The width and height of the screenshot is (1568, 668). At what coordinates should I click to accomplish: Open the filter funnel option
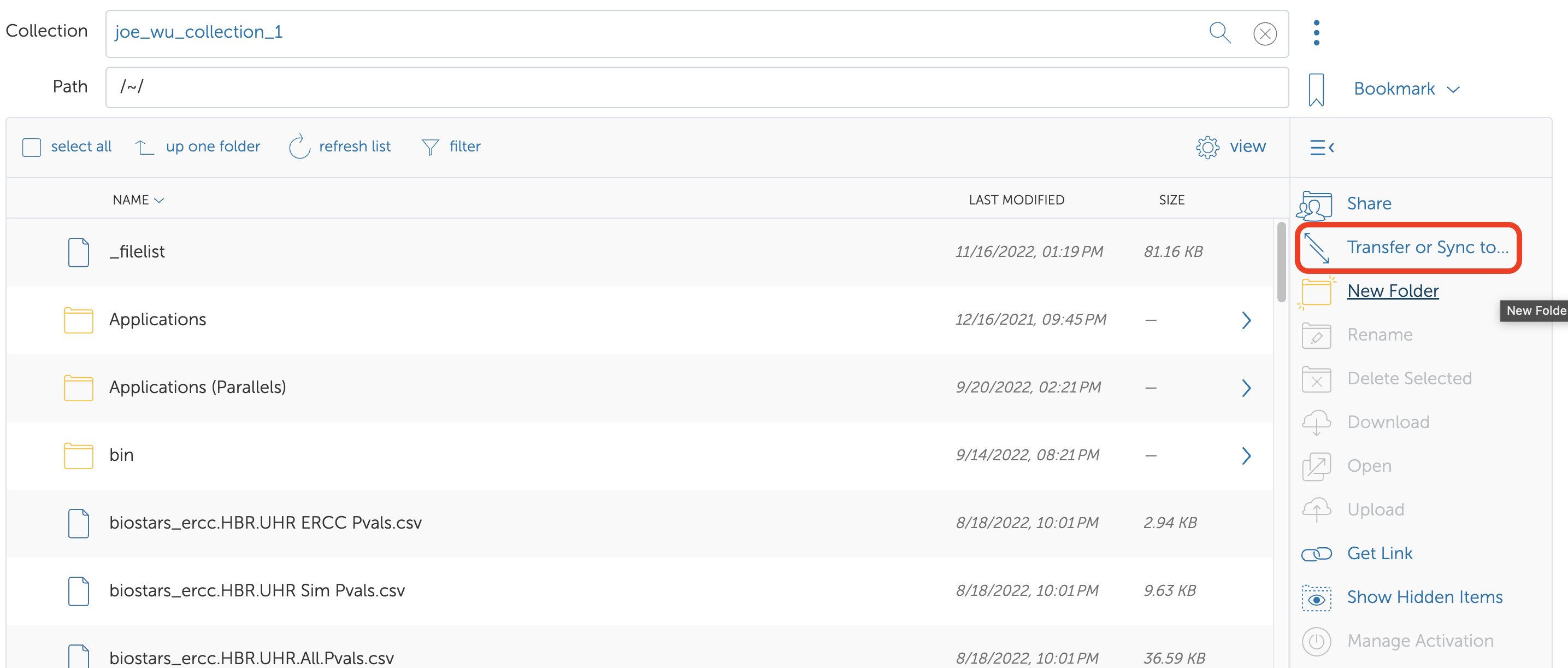tap(431, 147)
